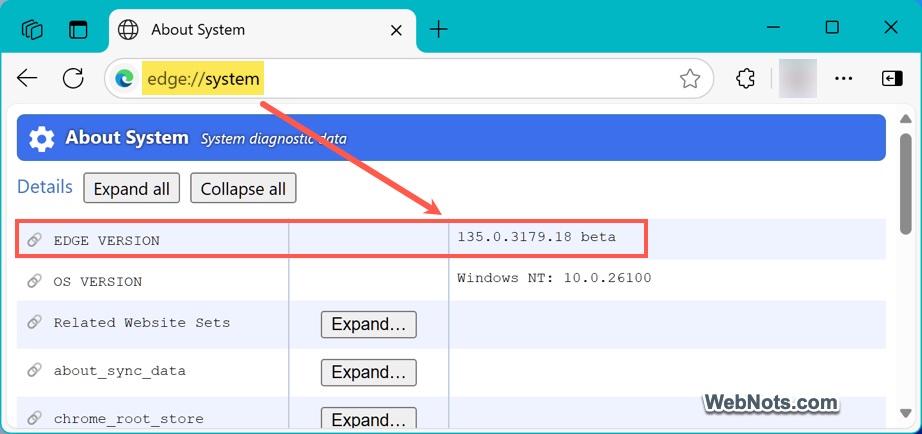Maximize the browser window
This screenshot has width=922, height=434.
[x=832, y=27]
